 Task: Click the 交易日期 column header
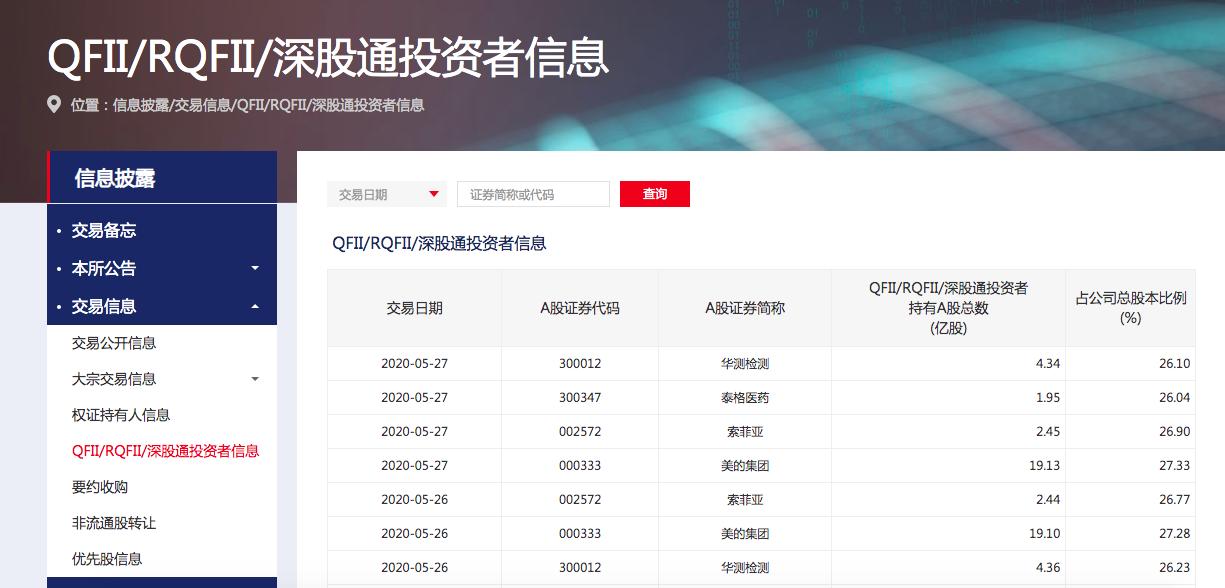point(414,308)
